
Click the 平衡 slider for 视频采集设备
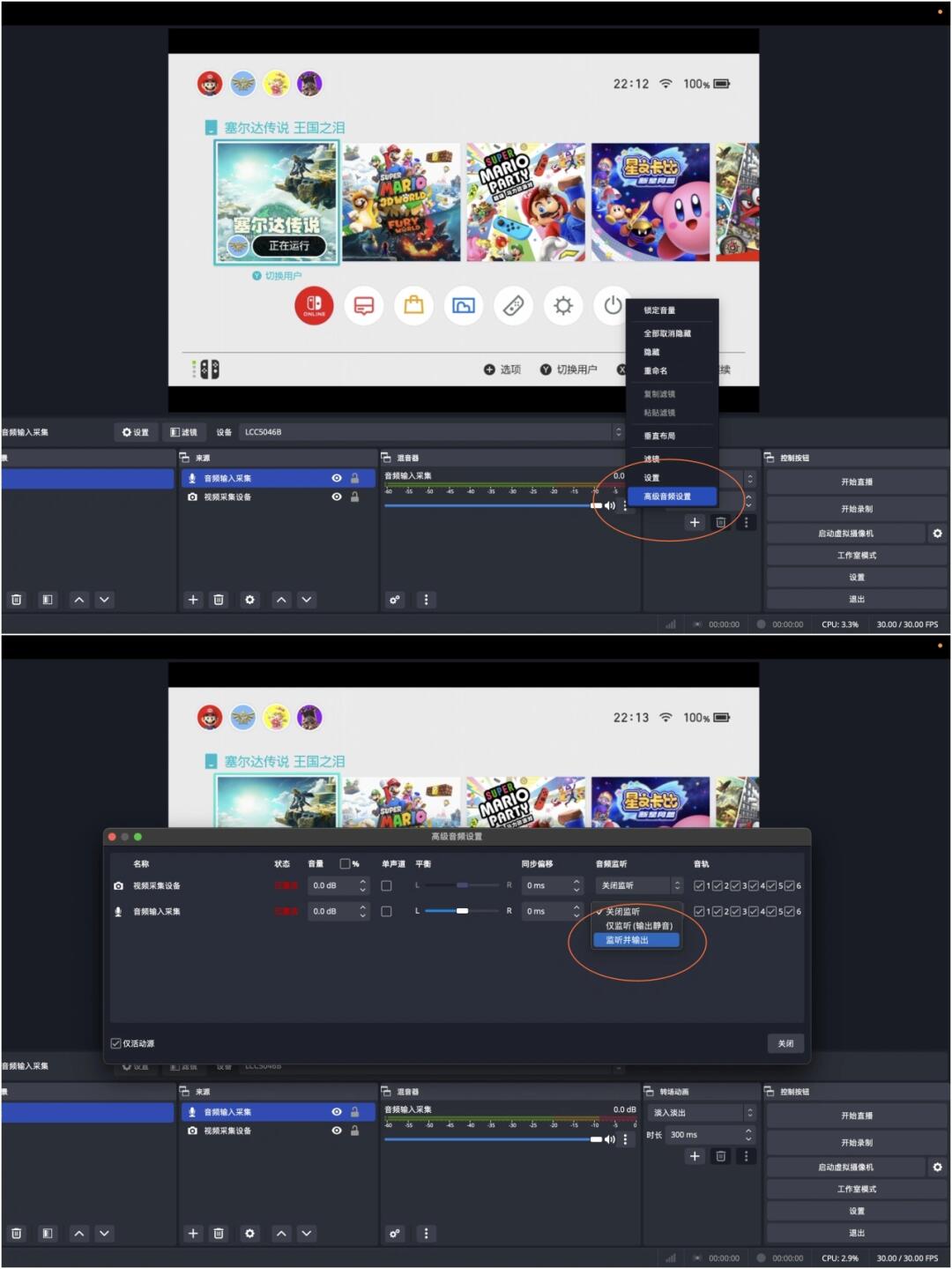[462, 885]
